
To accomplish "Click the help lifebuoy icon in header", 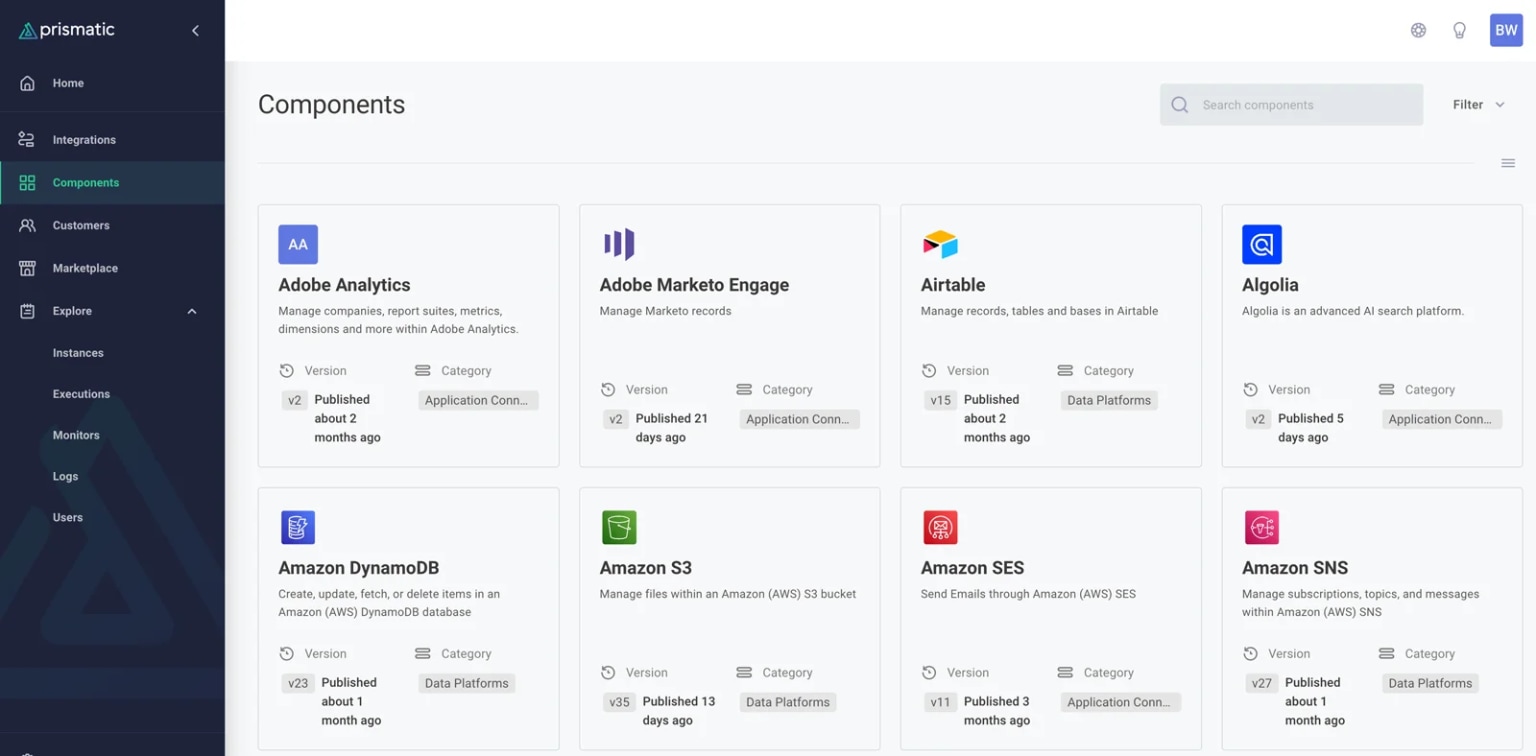I will pos(1418,30).
